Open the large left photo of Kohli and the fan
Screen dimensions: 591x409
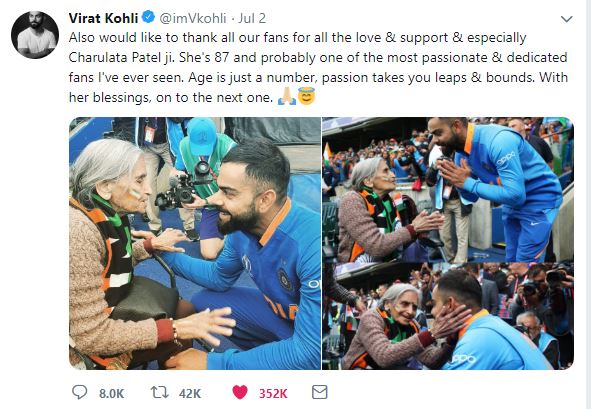tap(195, 243)
